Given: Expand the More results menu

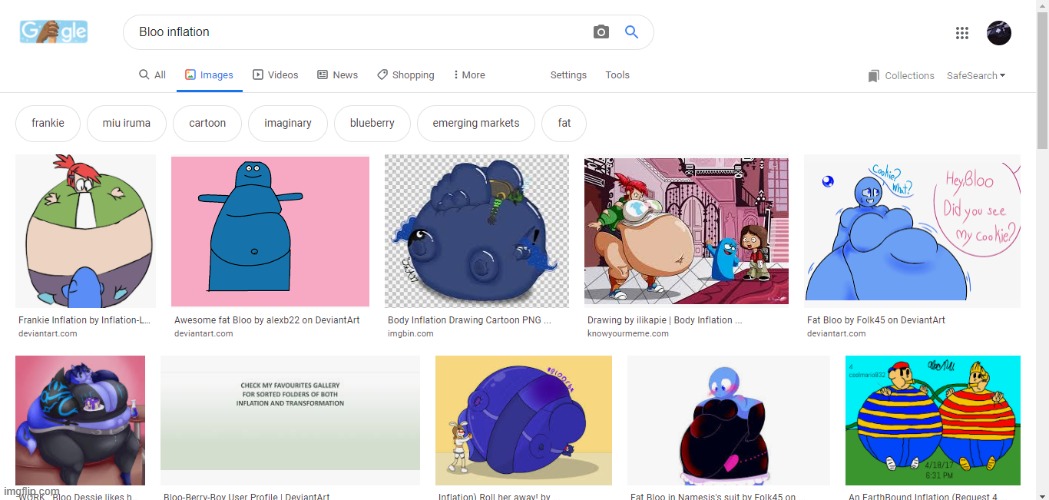Looking at the screenshot, I should click(x=469, y=75).
